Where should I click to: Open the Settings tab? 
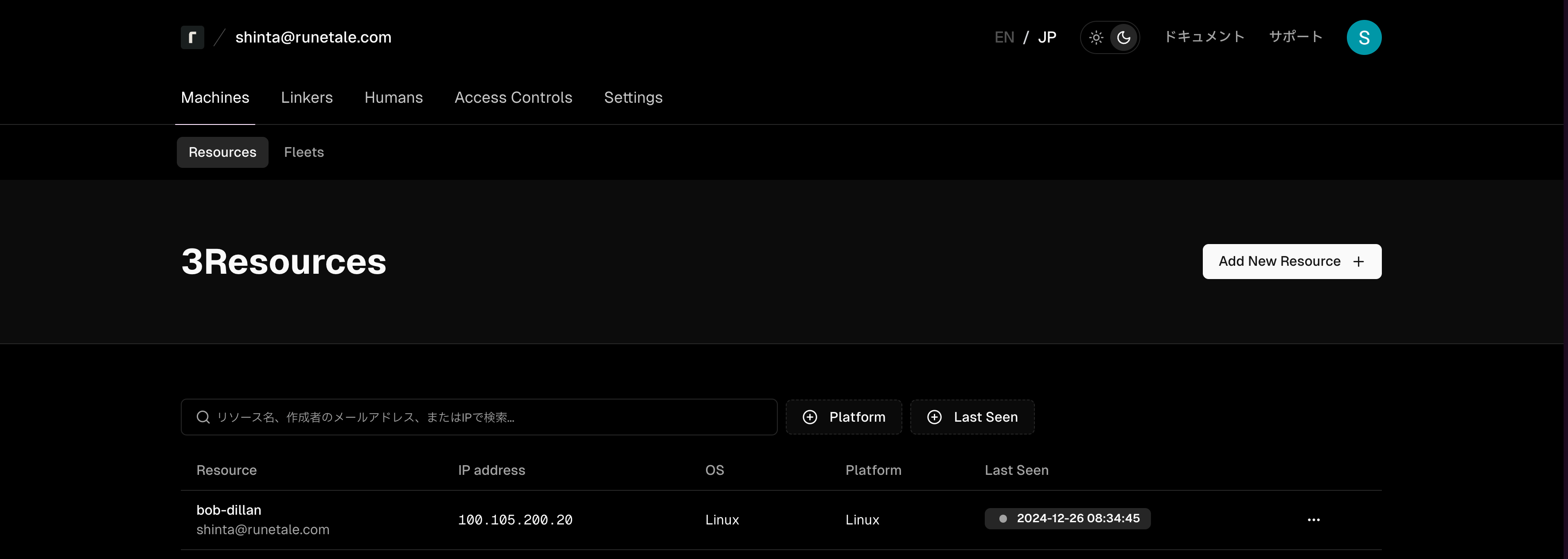tap(633, 98)
